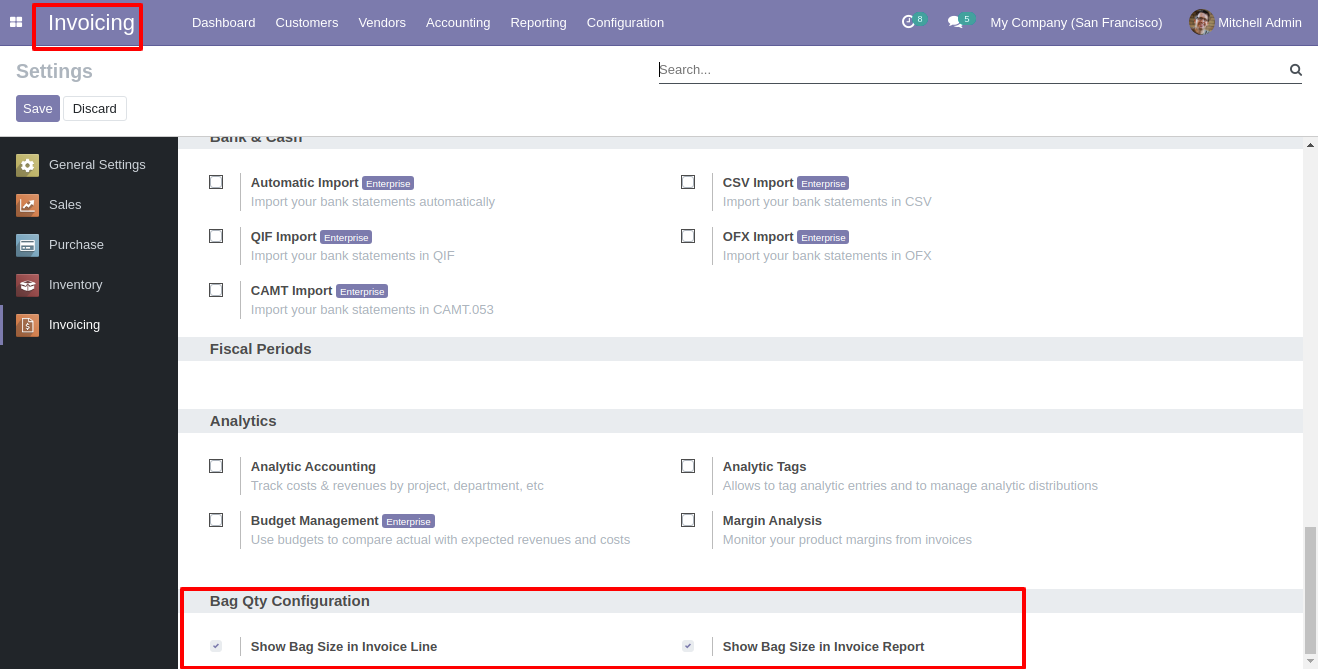
Task: Enable the Budget Management checkbox
Action: pos(216,520)
